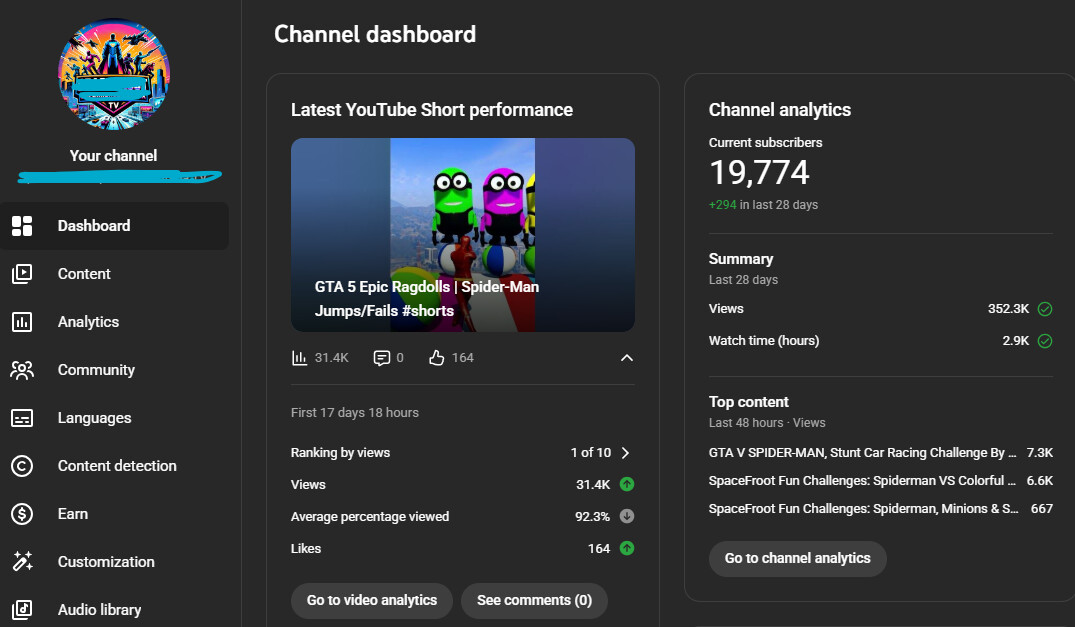The image size is (1075, 627).
Task: Collapse the Short performance details chevron
Action: pos(626,358)
